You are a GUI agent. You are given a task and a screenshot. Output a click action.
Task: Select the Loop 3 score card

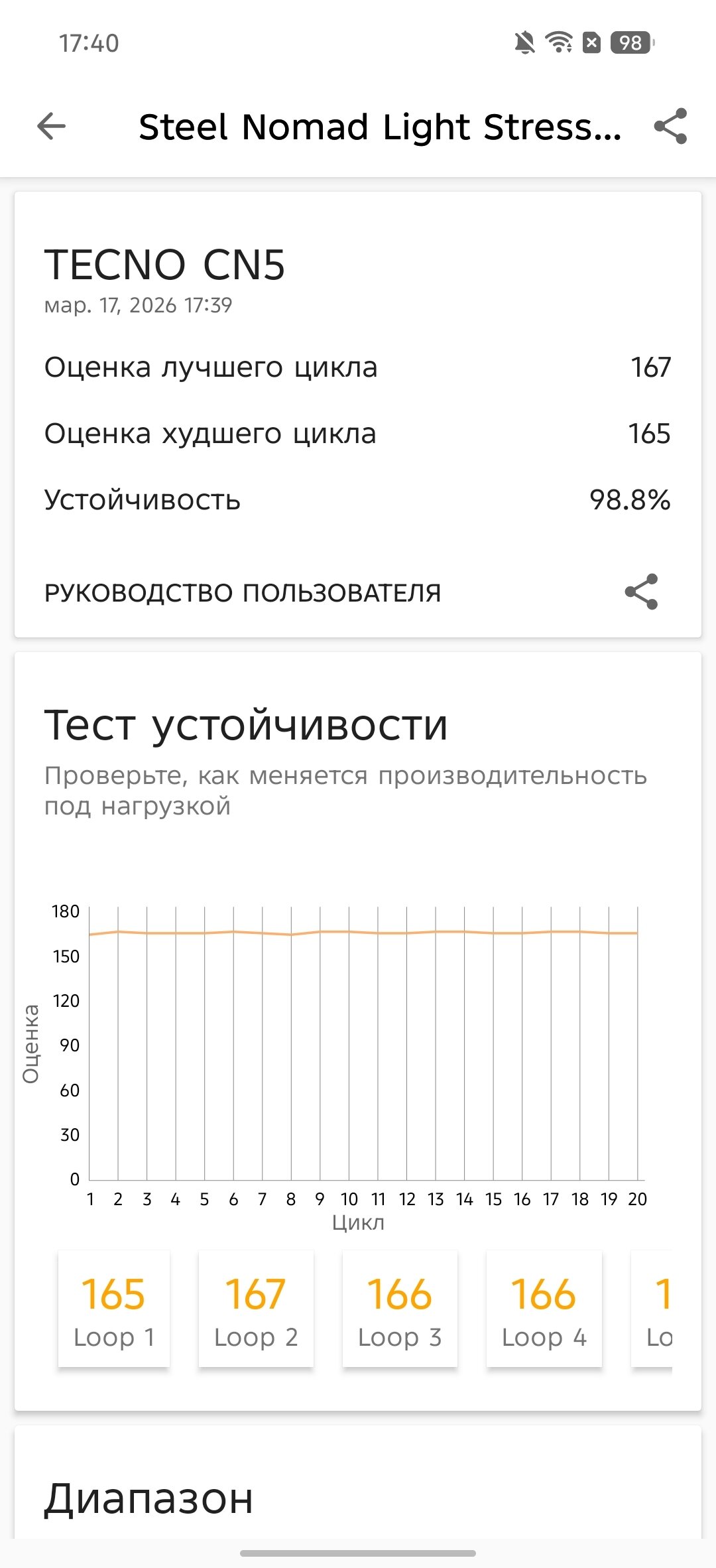point(400,1308)
